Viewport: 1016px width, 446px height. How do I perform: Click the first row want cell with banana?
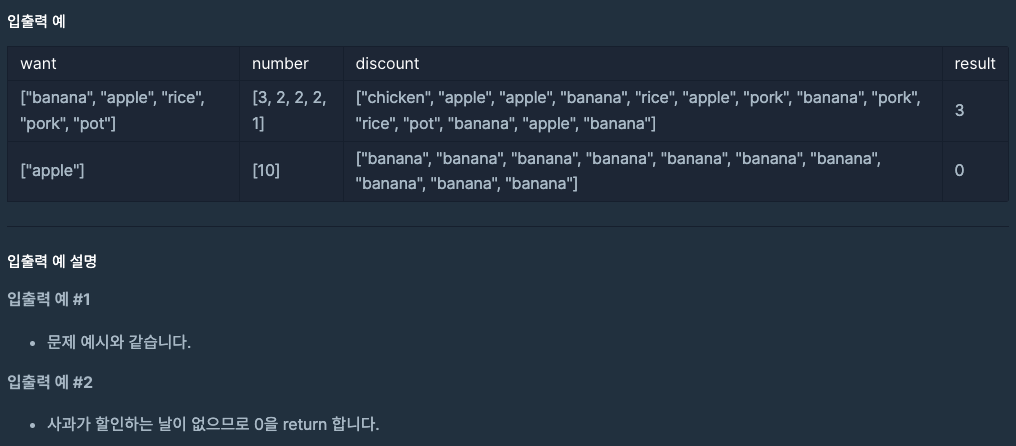tap(112, 110)
